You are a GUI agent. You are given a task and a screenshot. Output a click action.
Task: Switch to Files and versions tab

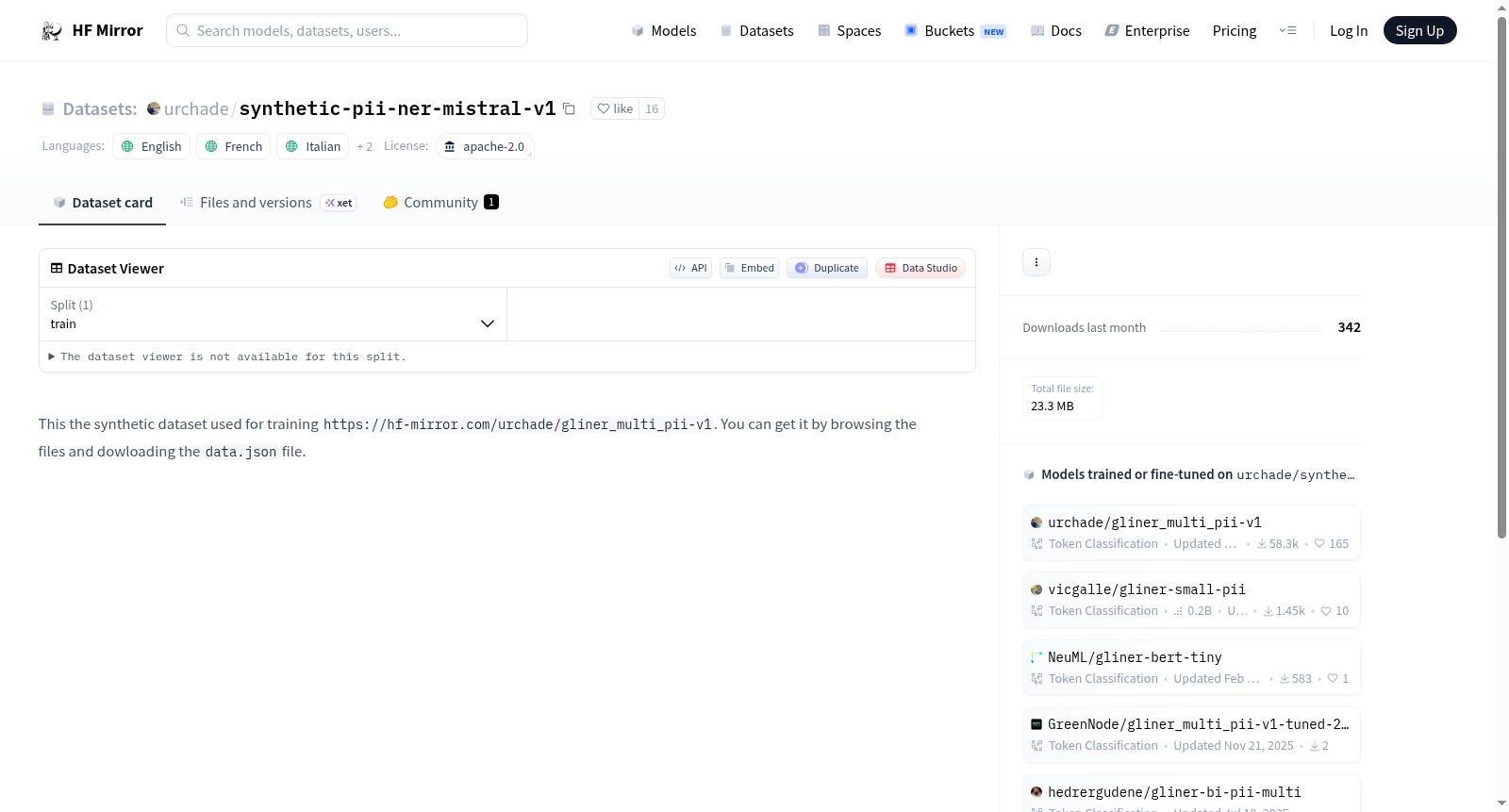click(x=268, y=203)
